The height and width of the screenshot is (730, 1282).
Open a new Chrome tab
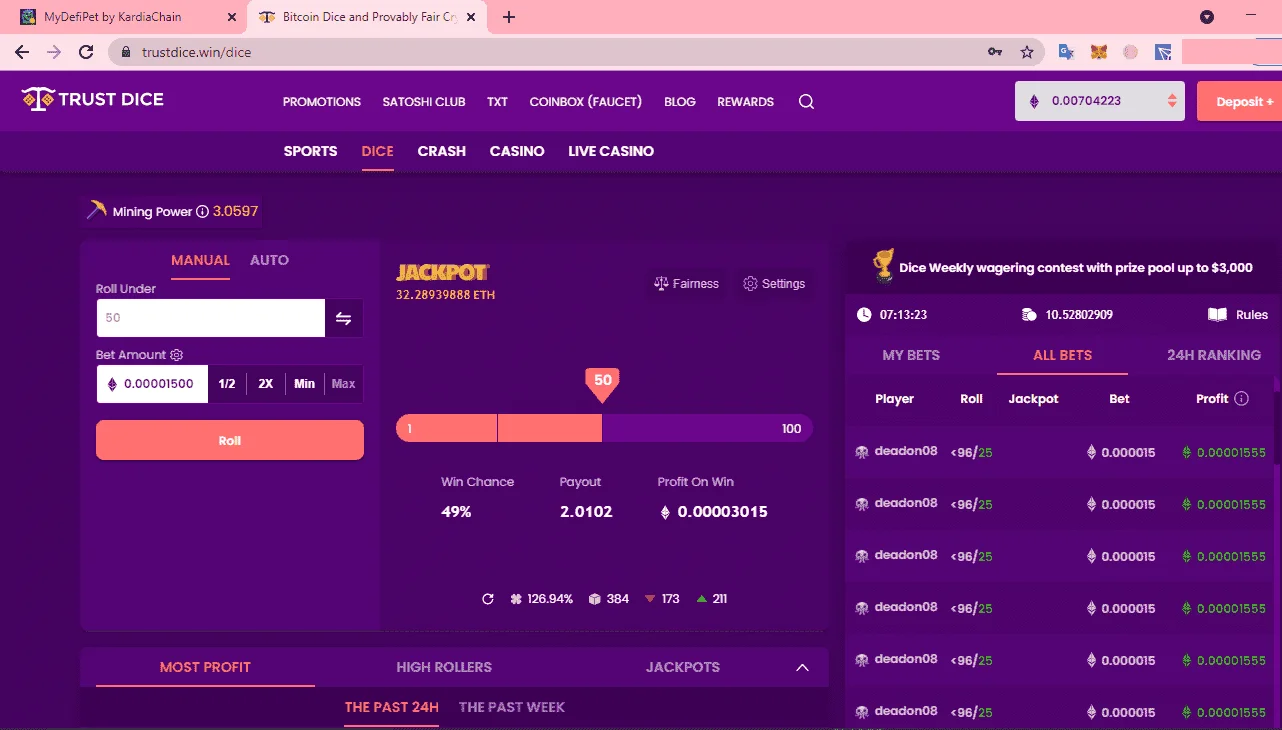tap(509, 17)
